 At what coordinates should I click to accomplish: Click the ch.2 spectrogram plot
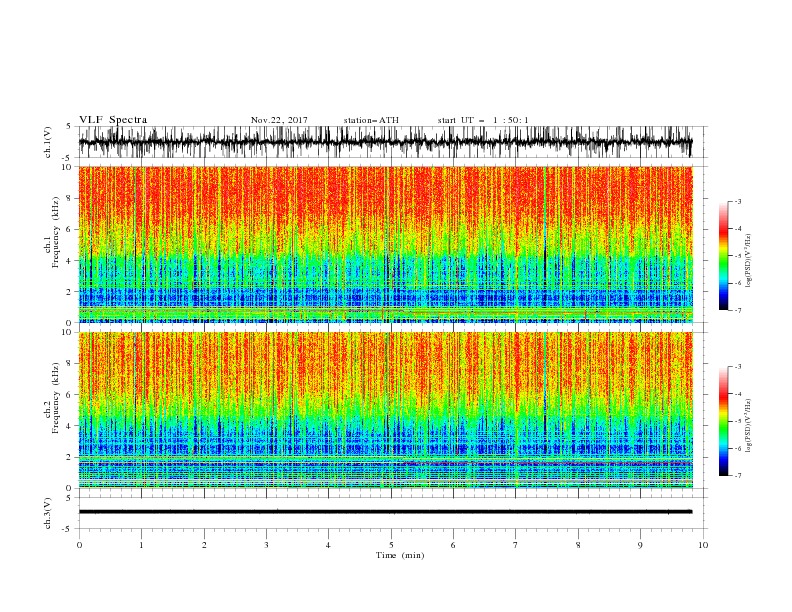tap(385, 410)
